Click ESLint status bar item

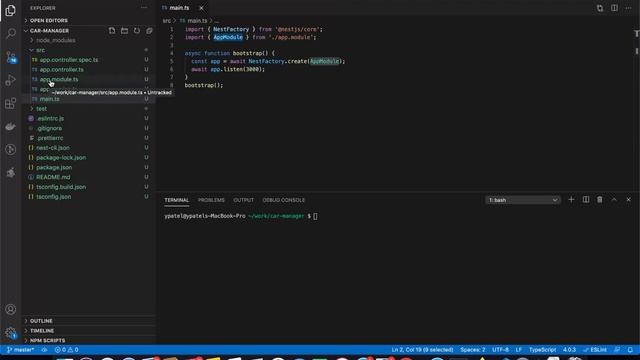point(595,350)
